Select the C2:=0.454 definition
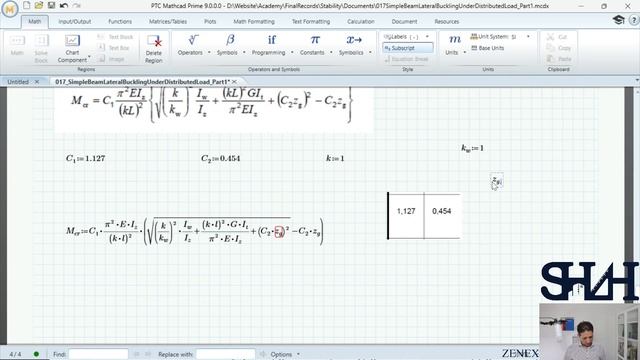 coord(220,158)
